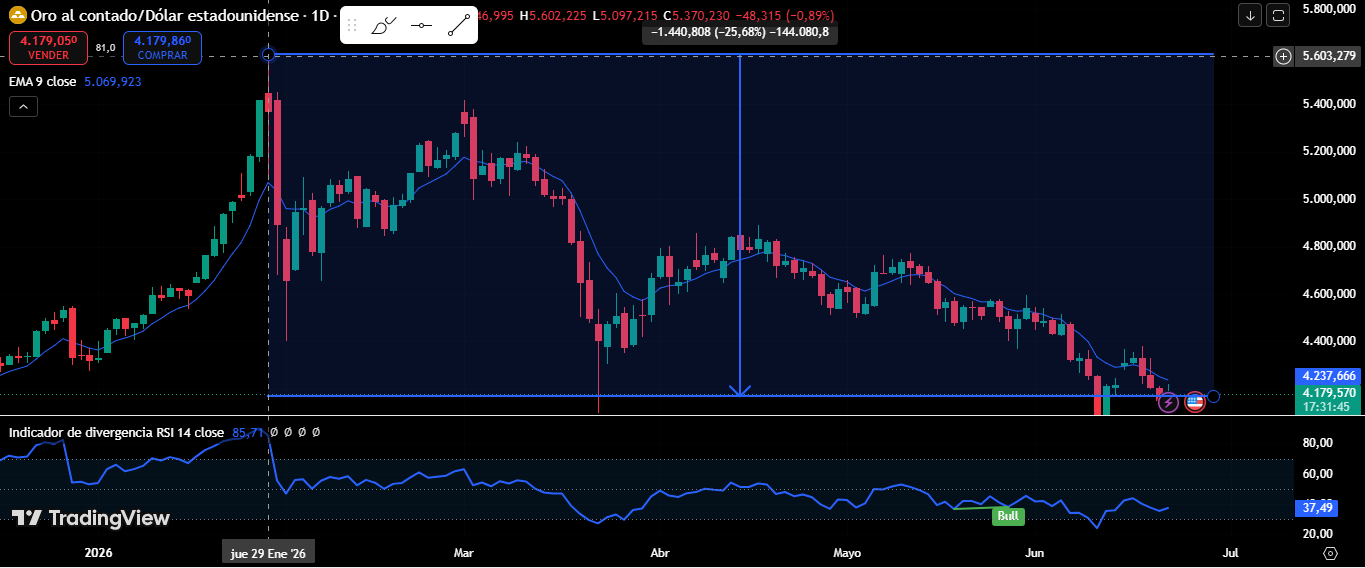Click the measurement tooltip showing −25,68%
Viewport: 1365px width, 568px height.
coord(740,32)
